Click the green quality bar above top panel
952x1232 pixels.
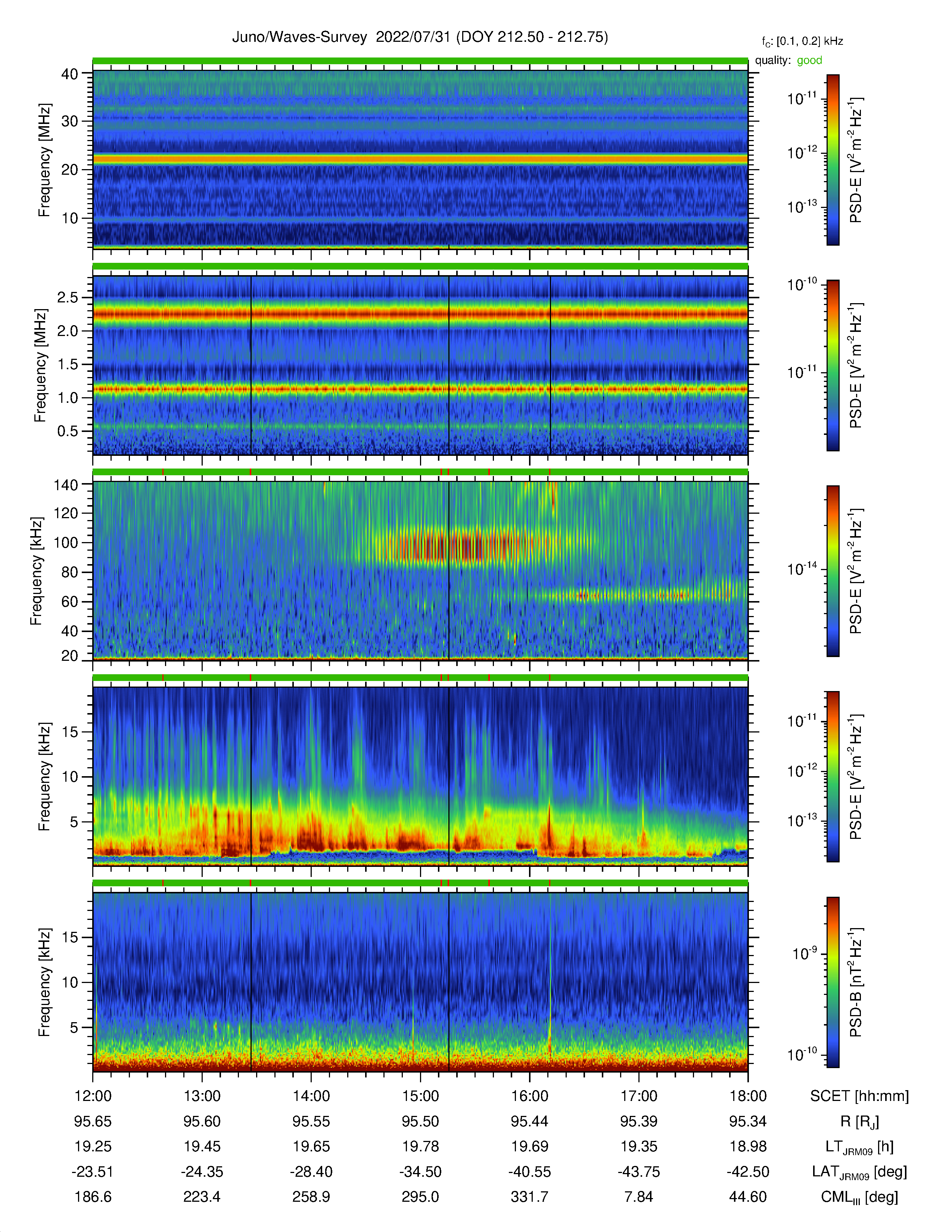click(420, 60)
